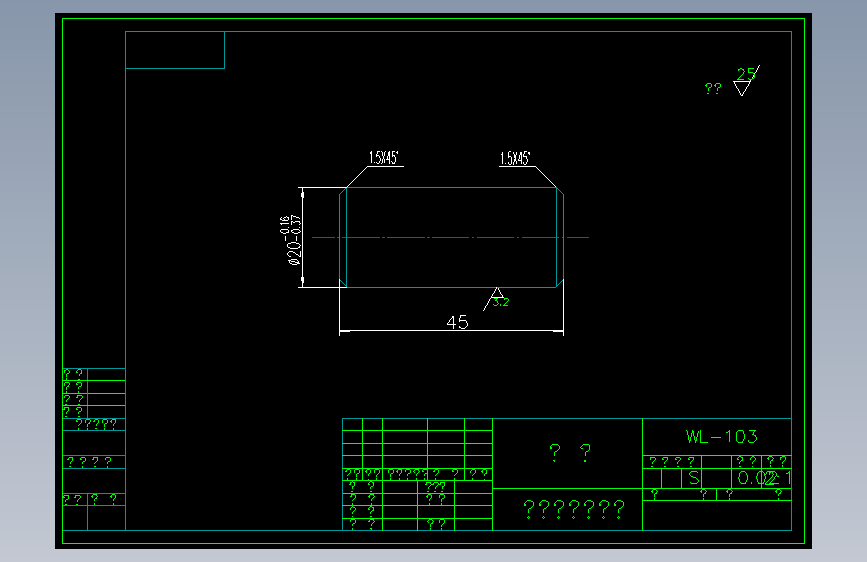The image size is (867, 562).
Task: Select the S cell in the title block
Action: pos(694,478)
